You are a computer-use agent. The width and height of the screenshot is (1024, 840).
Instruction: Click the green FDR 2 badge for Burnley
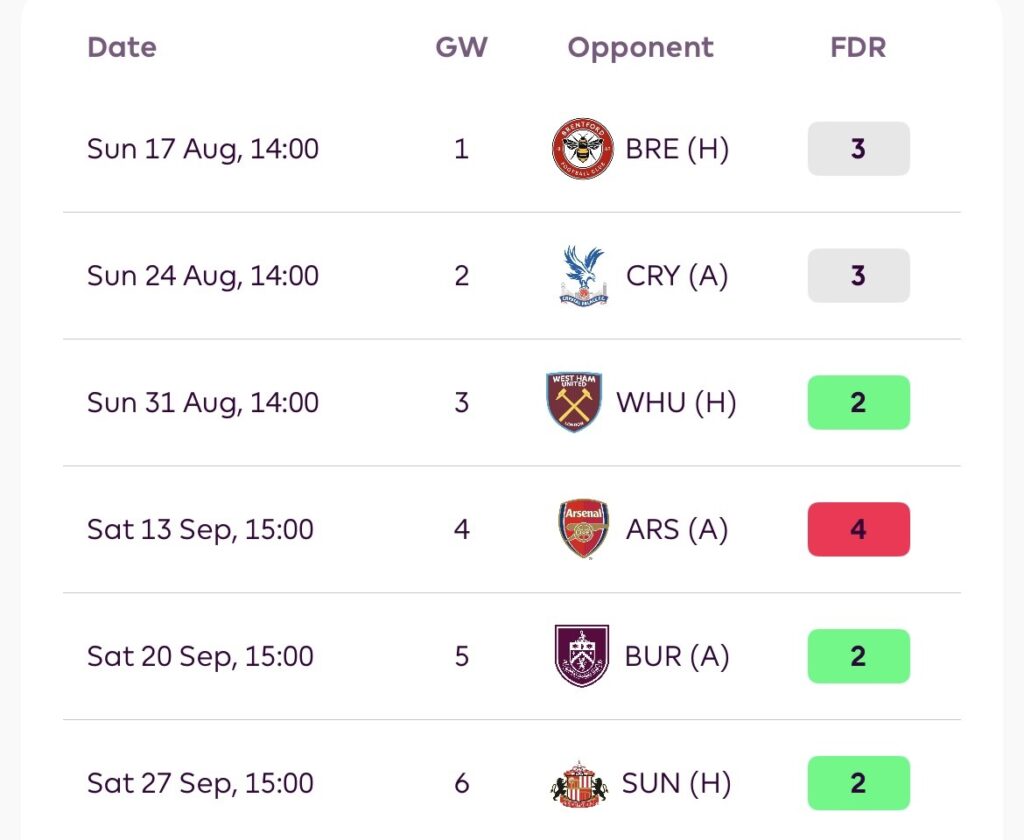point(859,656)
